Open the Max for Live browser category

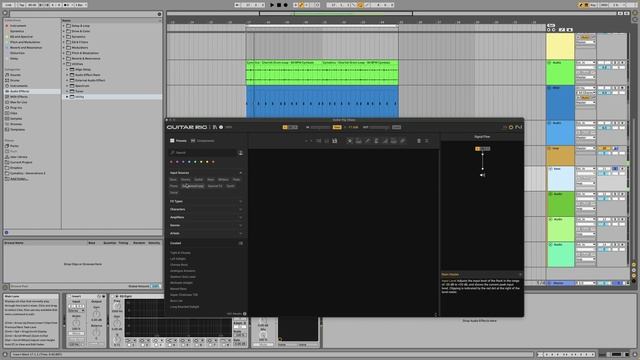click(x=19, y=102)
